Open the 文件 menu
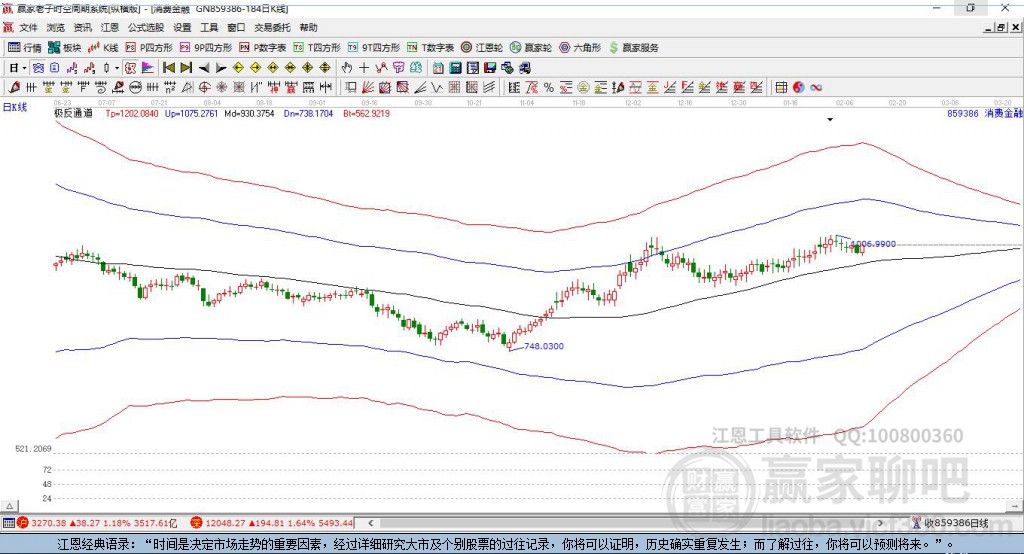Image resolution: width=1024 pixels, height=554 pixels. pos(29,27)
